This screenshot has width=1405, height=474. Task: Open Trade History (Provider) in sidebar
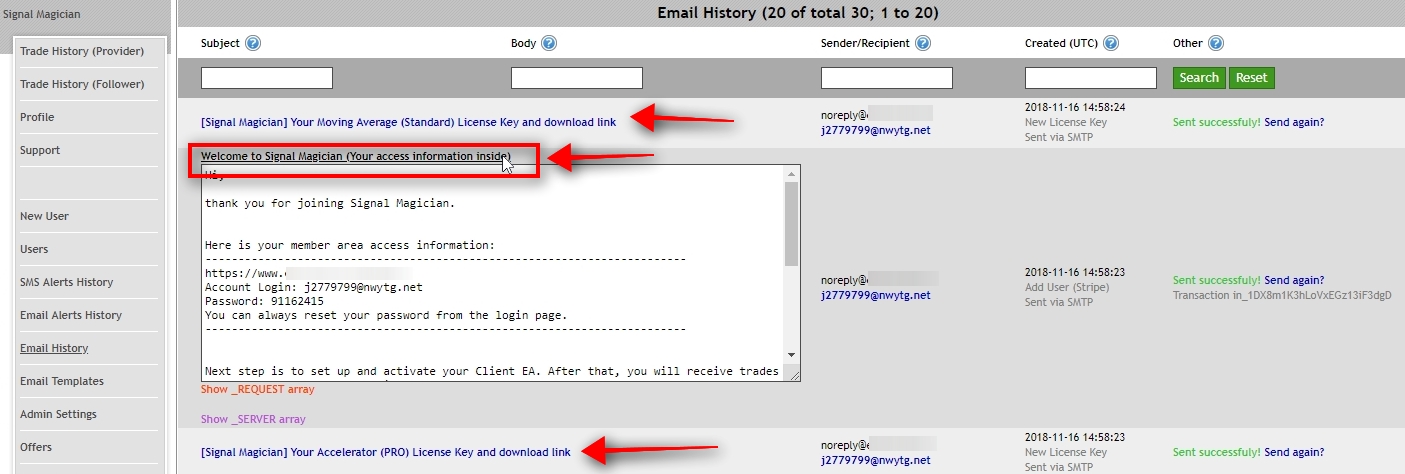tap(82, 51)
